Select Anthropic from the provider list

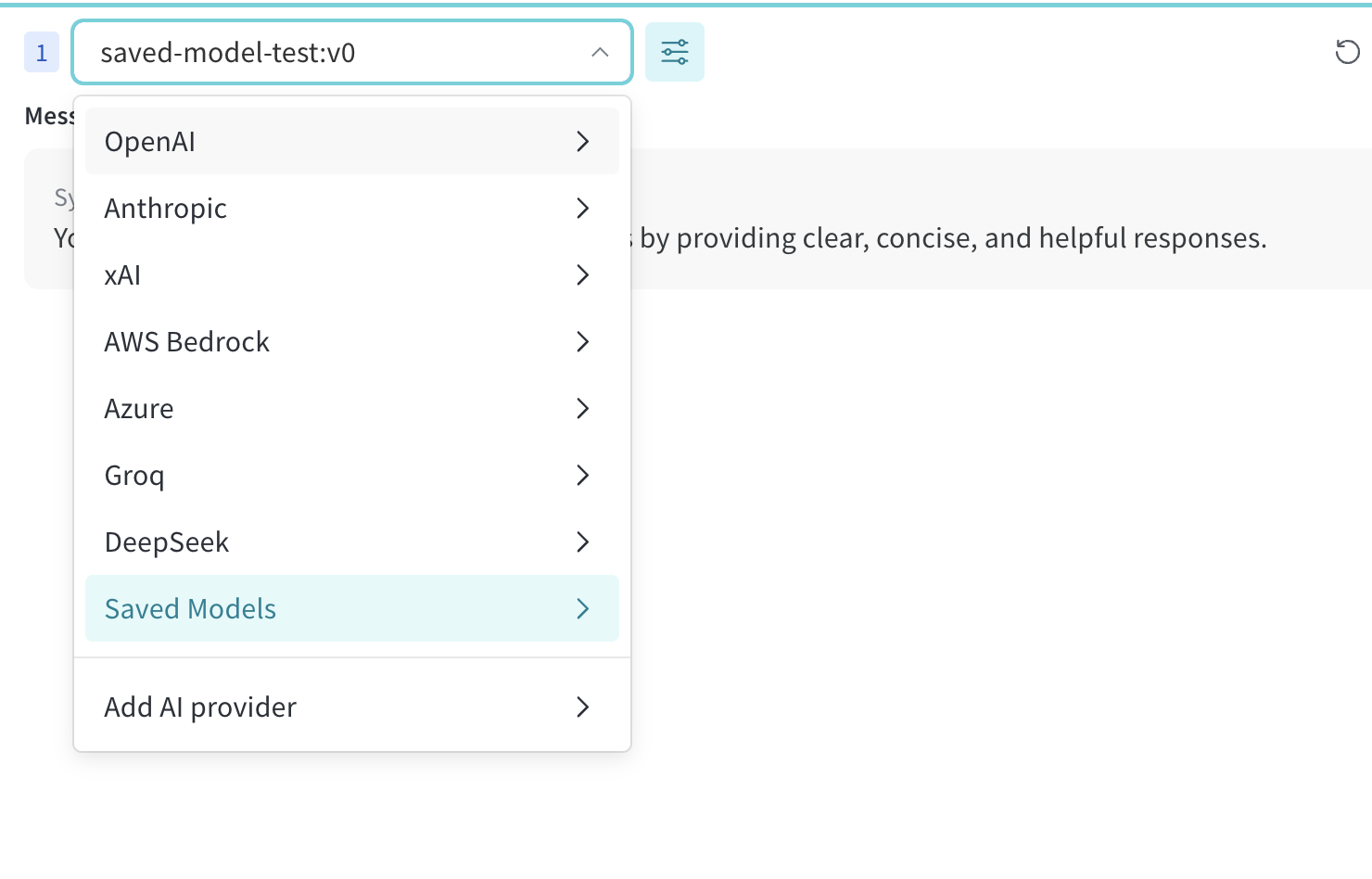click(x=352, y=208)
